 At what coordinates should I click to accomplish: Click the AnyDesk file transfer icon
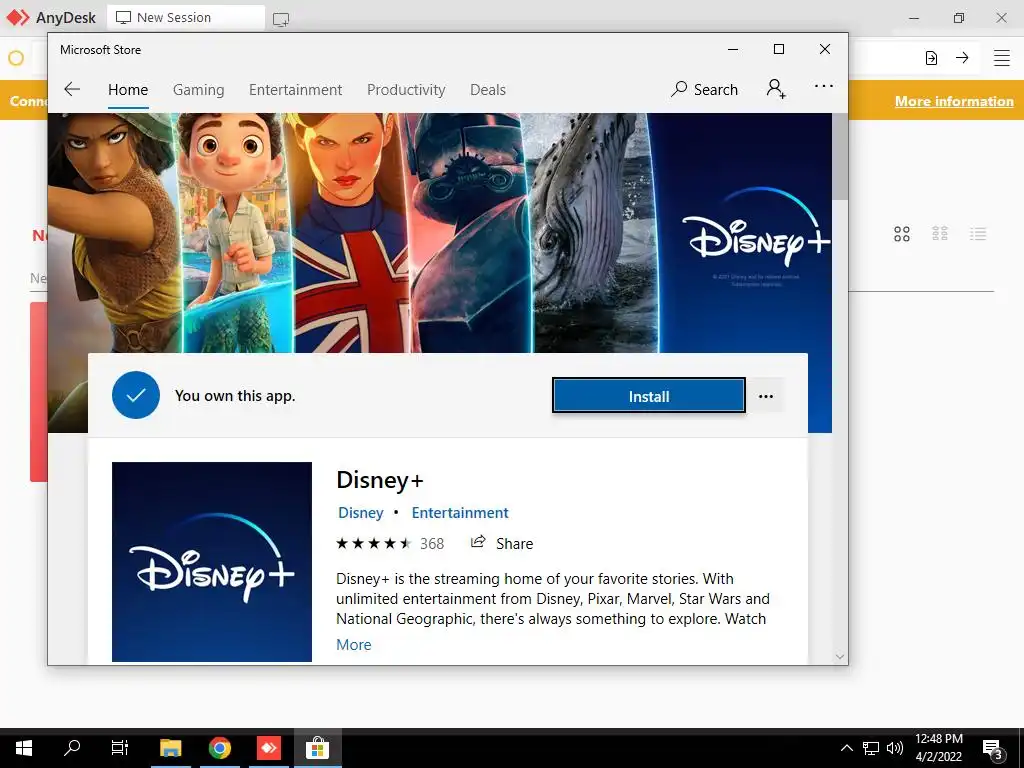click(x=931, y=58)
